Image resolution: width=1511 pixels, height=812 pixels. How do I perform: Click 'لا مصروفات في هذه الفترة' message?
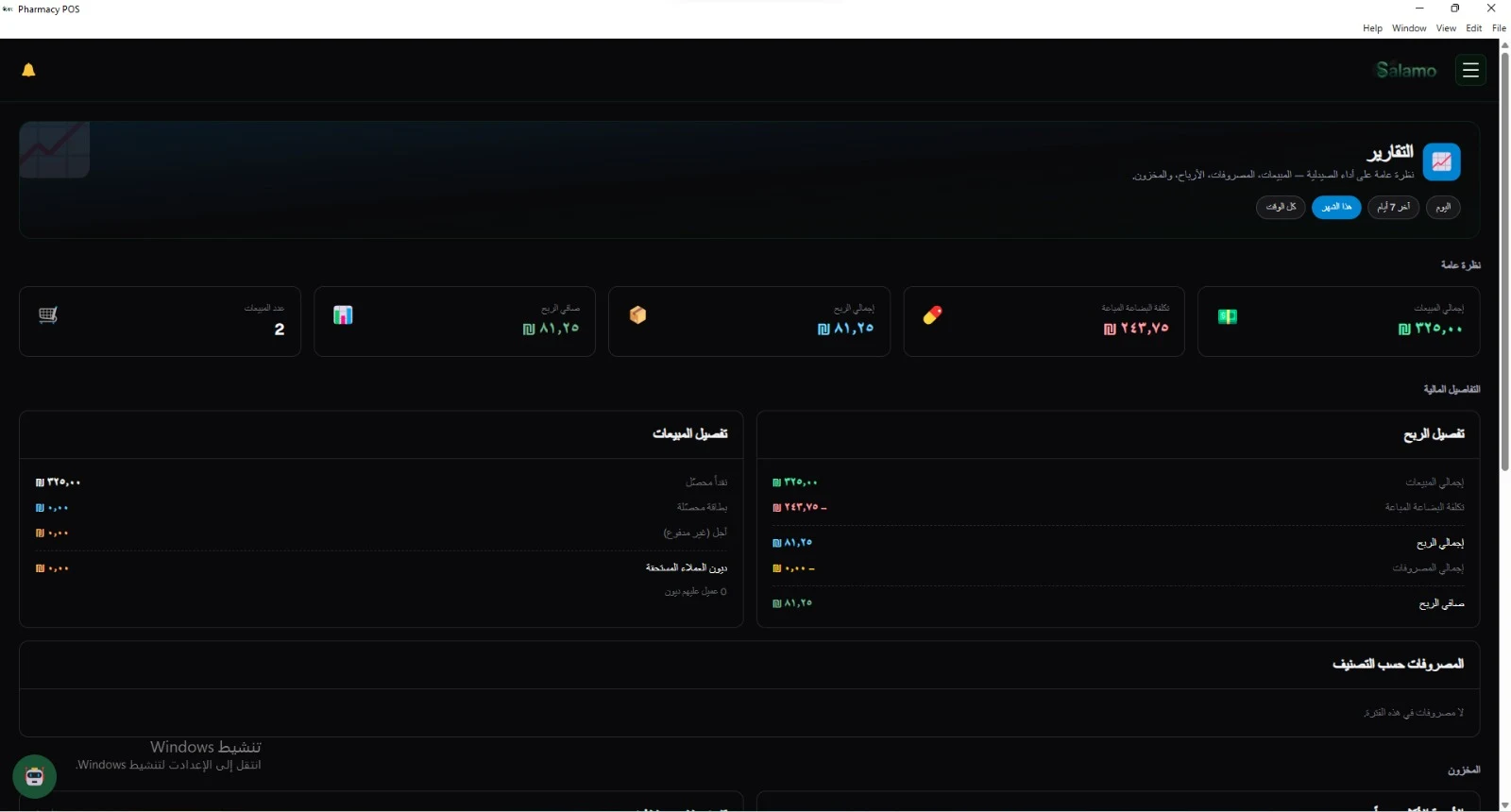(x=1414, y=713)
